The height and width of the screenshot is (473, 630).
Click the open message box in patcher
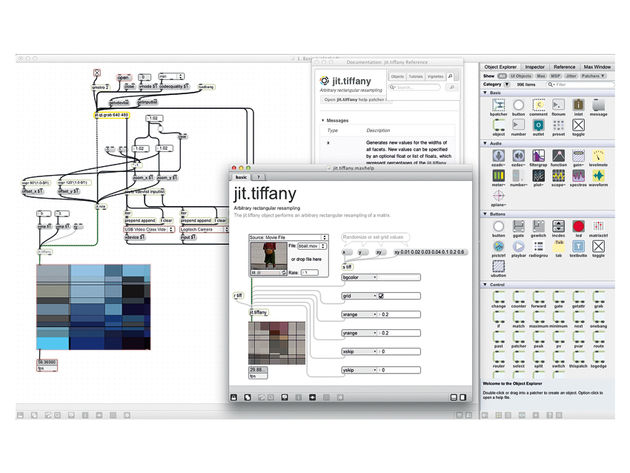coord(123,77)
